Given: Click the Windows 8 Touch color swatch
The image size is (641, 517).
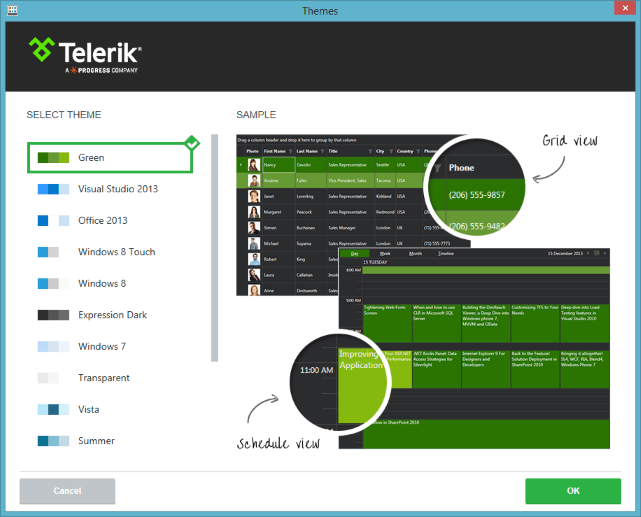Looking at the screenshot, I should coord(53,252).
